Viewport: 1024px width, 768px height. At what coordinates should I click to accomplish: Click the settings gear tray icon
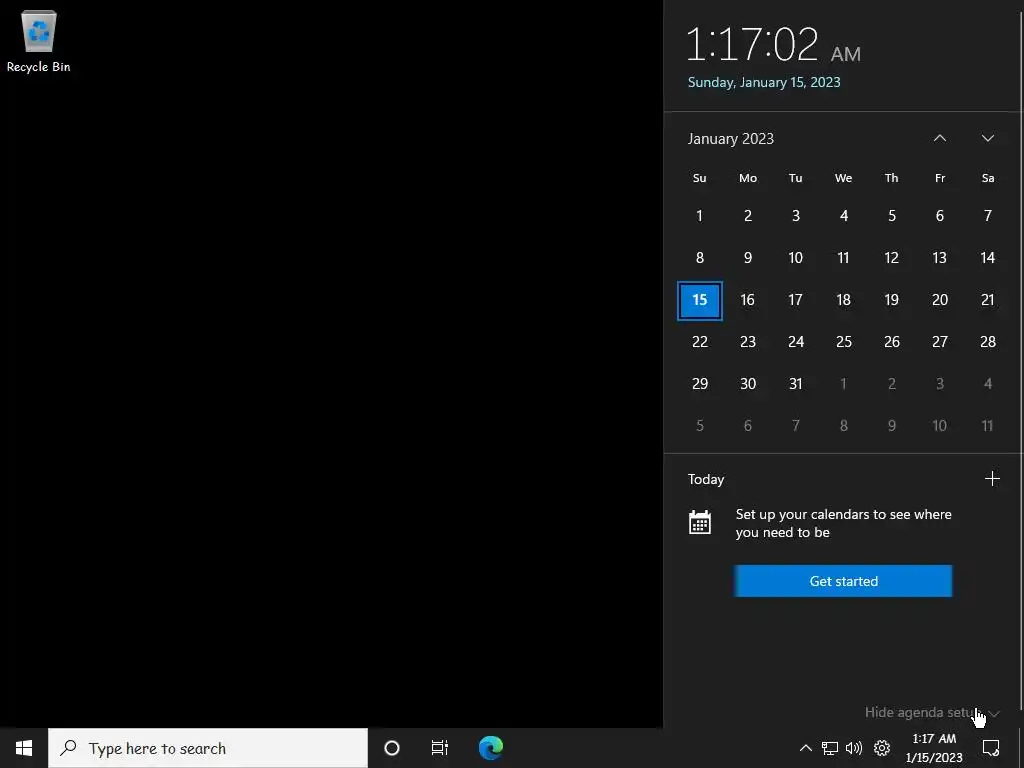click(x=882, y=748)
